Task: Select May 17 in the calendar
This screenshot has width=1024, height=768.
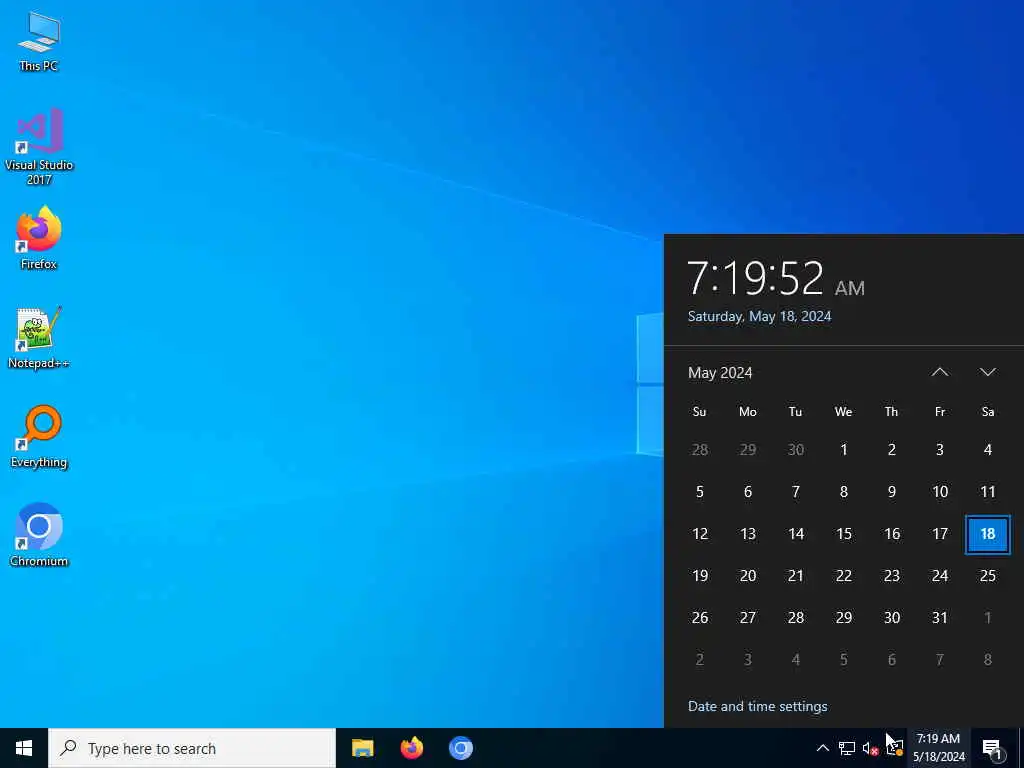Action: pyautogui.click(x=940, y=534)
